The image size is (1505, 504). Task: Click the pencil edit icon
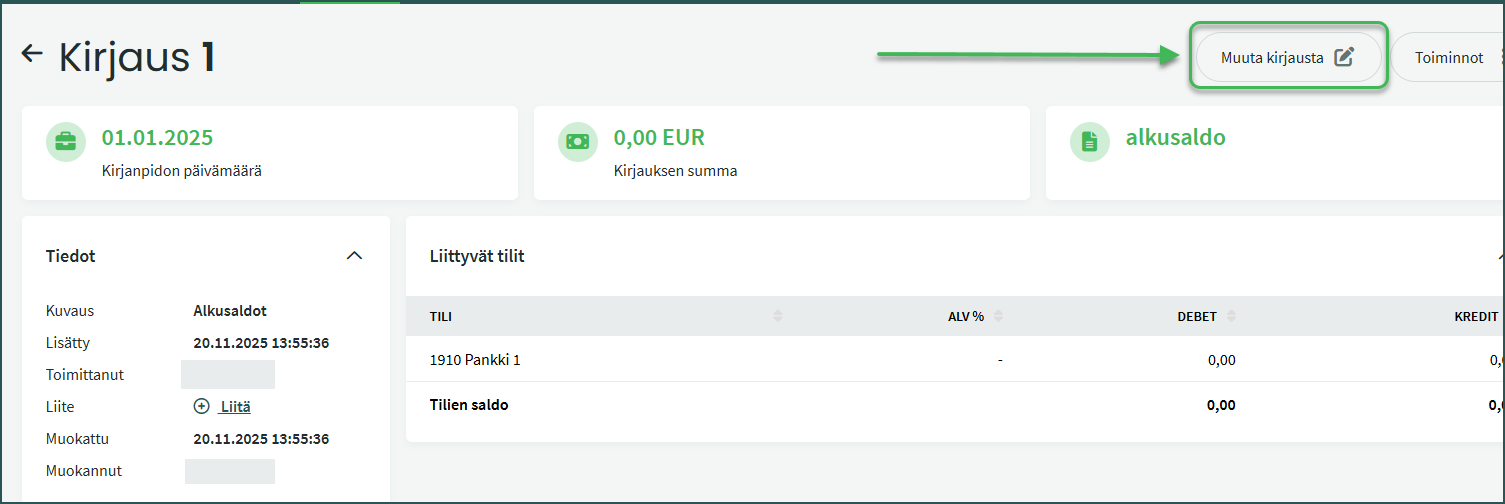(1344, 58)
